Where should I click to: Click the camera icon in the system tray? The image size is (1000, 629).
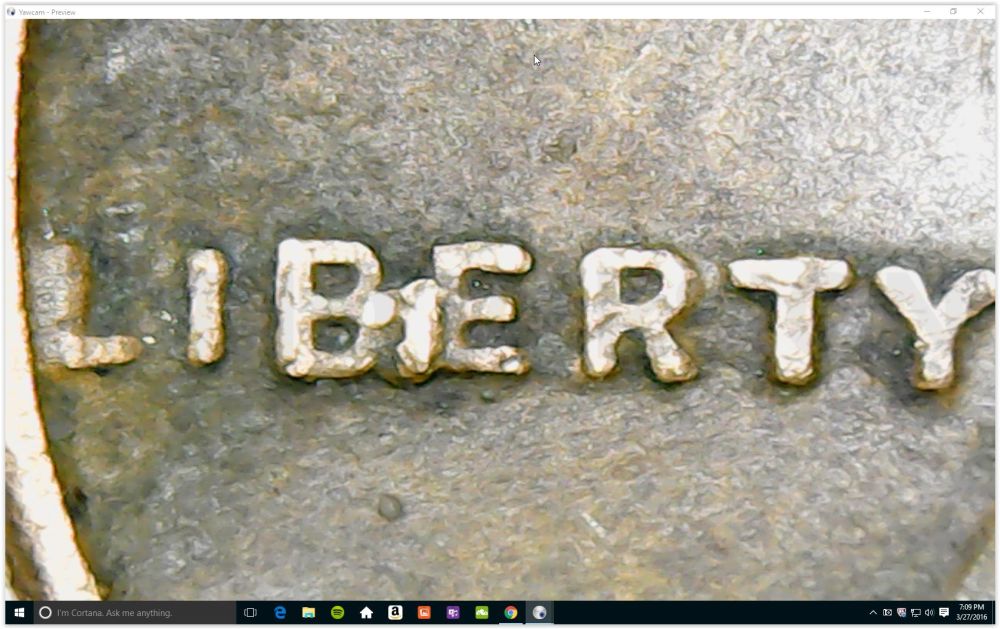point(887,612)
